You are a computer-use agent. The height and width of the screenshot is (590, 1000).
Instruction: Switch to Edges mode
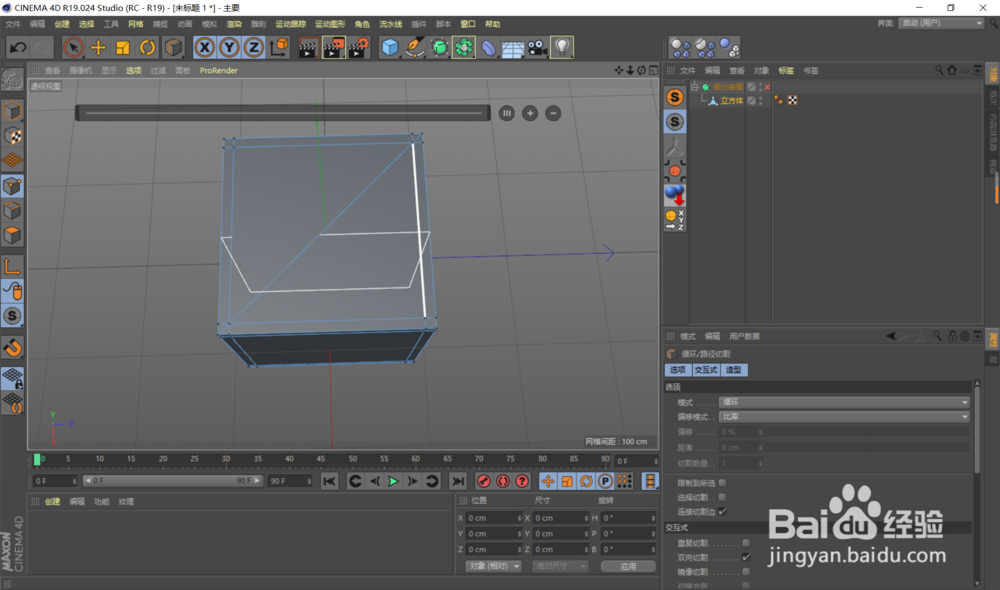tap(12, 211)
